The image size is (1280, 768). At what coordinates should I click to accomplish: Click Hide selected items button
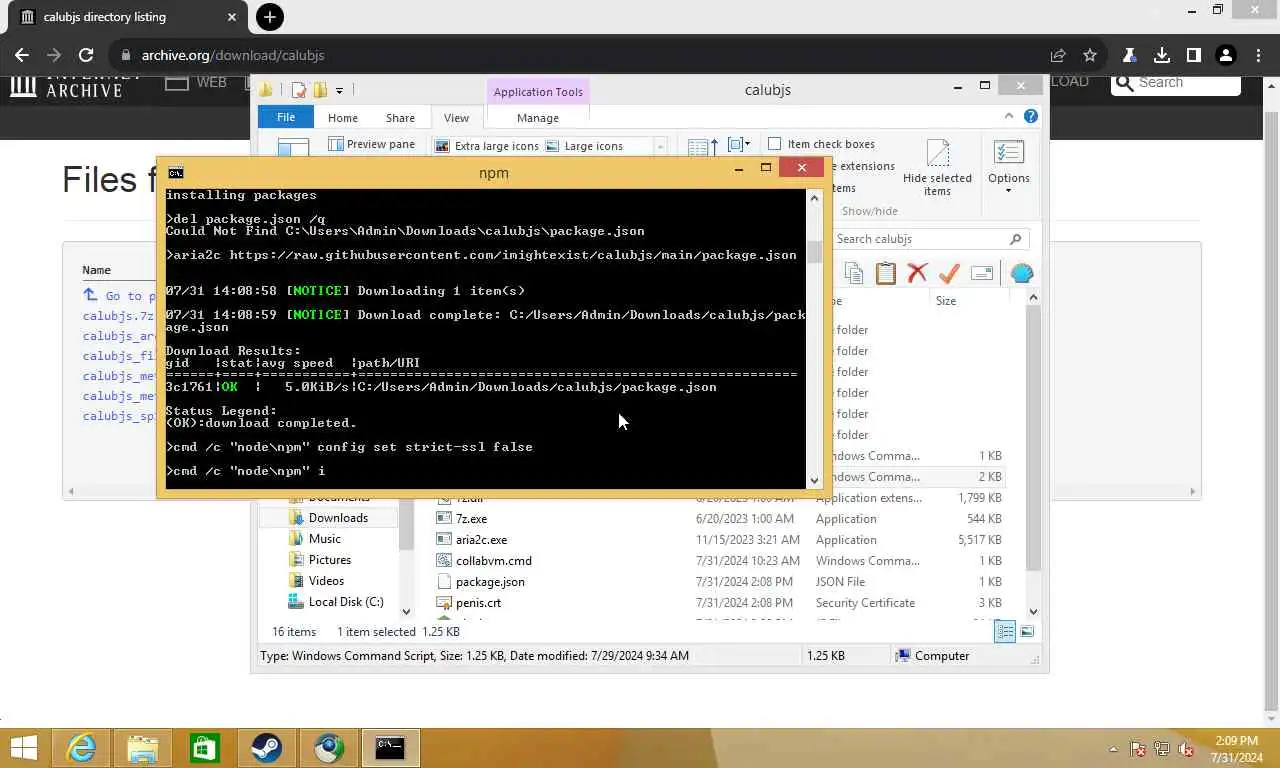[x=937, y=166]
